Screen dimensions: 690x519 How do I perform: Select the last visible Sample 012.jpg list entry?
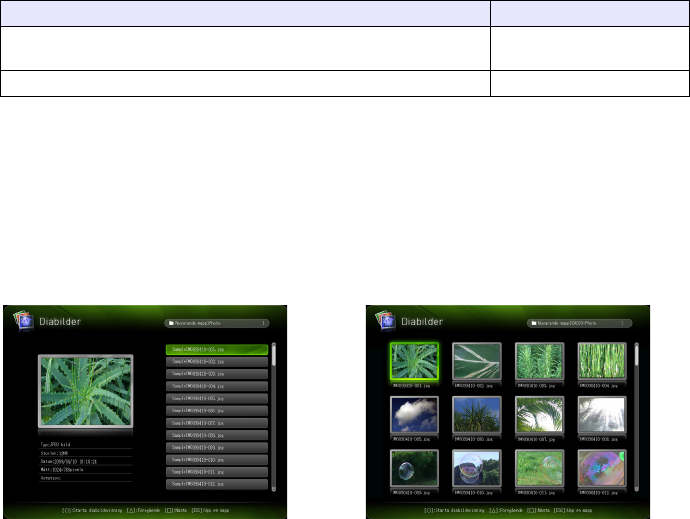[217, 484]
